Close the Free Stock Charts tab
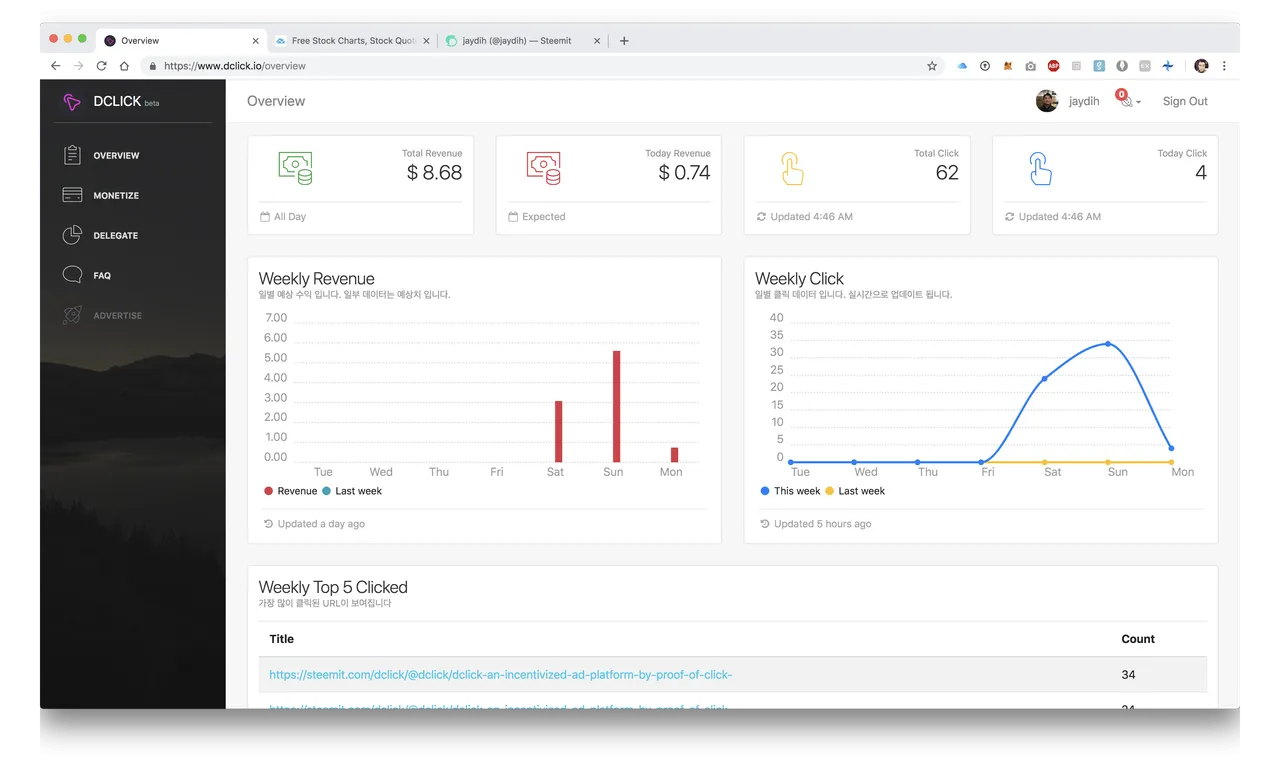The image size is (1280, 766). 427,41
